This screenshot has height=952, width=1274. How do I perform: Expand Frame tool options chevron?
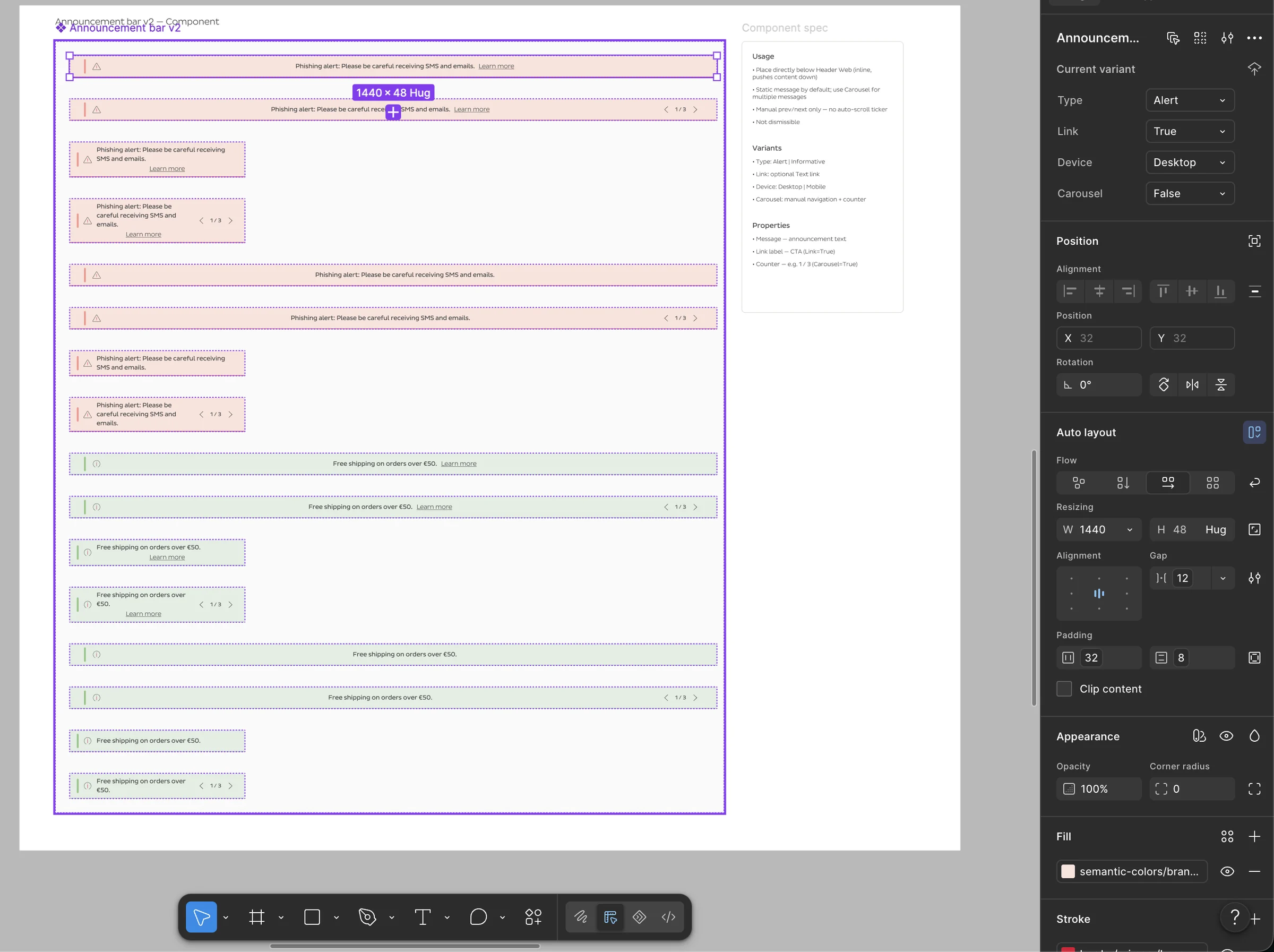pyautogui.click(x=281, y=917)
